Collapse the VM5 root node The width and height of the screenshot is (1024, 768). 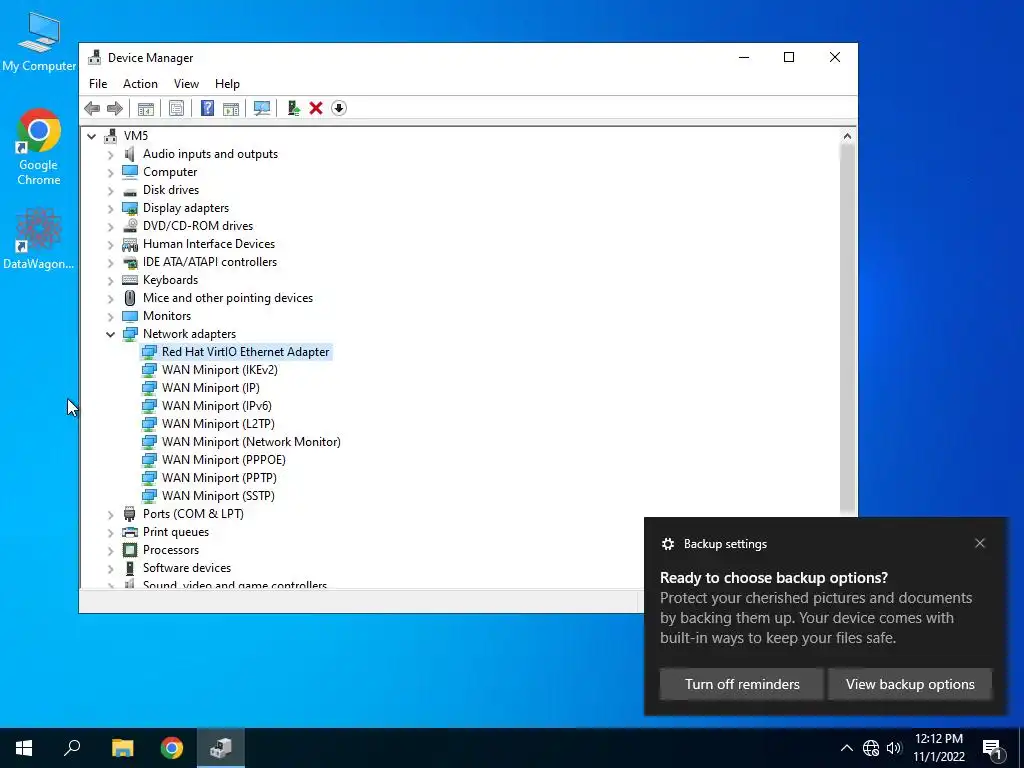pos(91,136)
